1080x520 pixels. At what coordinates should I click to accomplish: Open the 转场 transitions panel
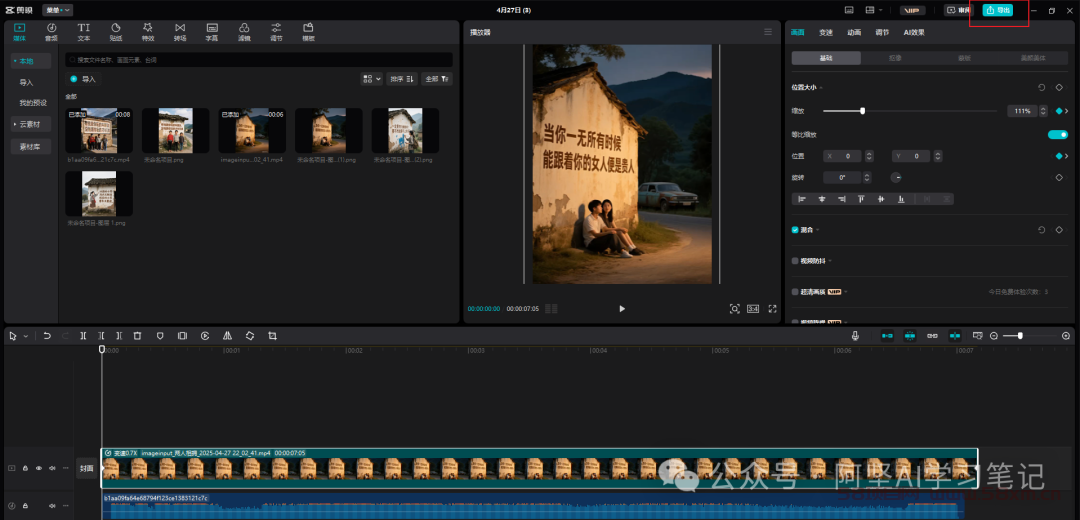tap(180, 32)
